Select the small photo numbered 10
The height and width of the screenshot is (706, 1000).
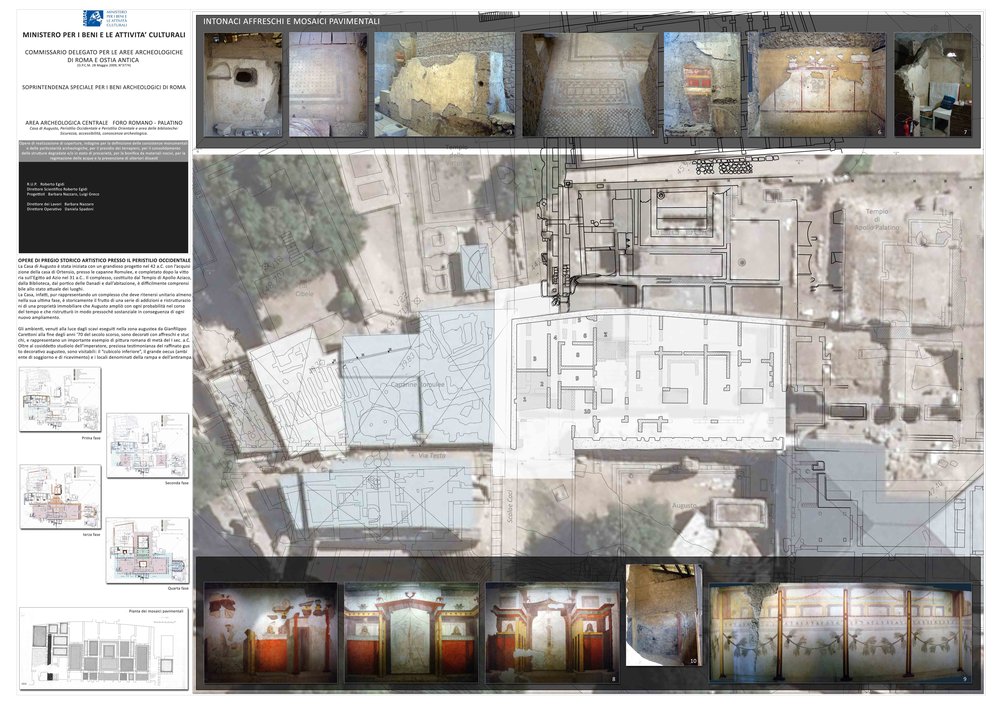(664, 615)
